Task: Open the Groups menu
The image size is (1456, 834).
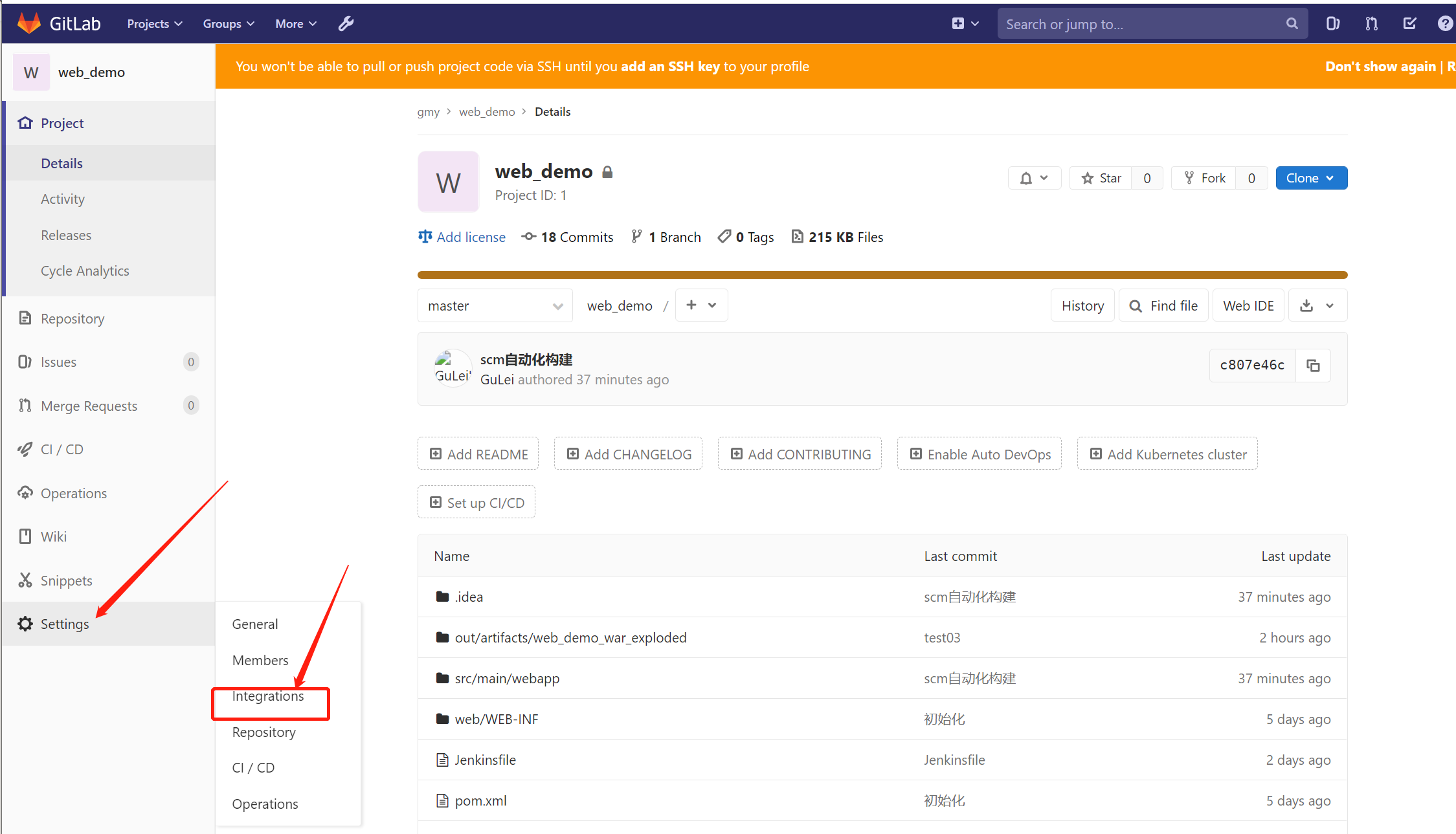Action: coord(229,23)
